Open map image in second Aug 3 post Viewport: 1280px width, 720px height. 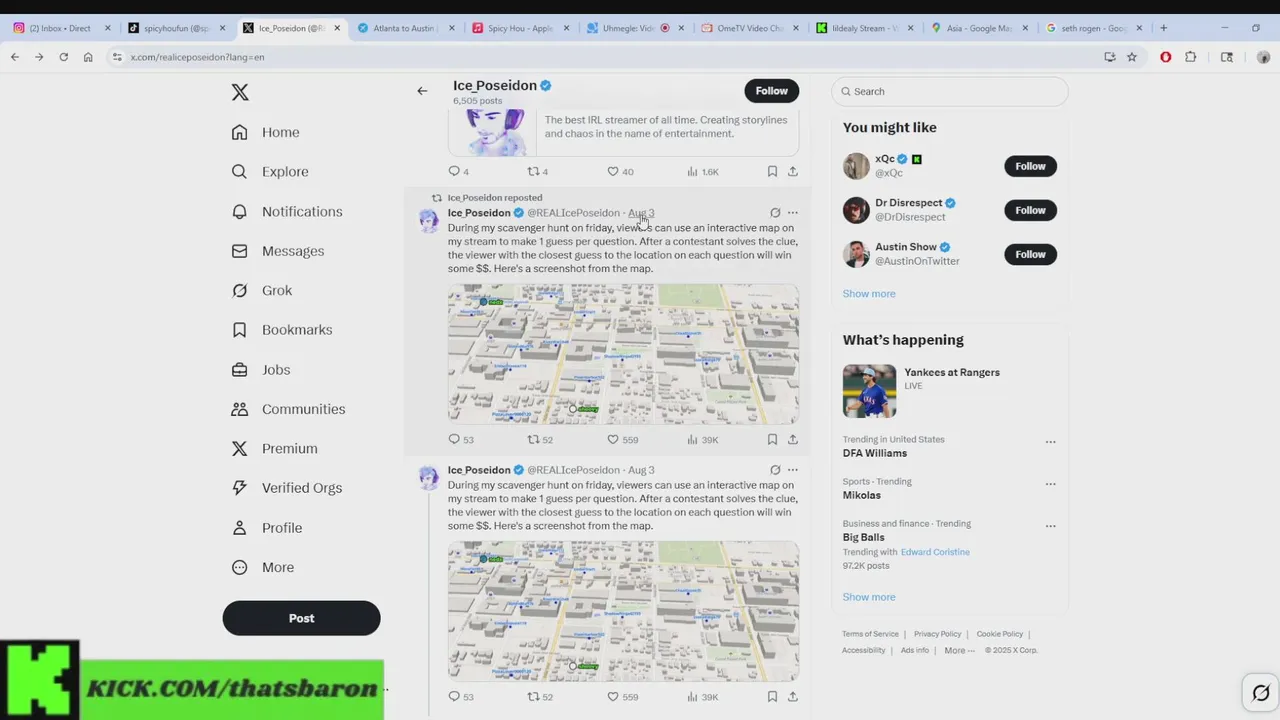point(623,611)
